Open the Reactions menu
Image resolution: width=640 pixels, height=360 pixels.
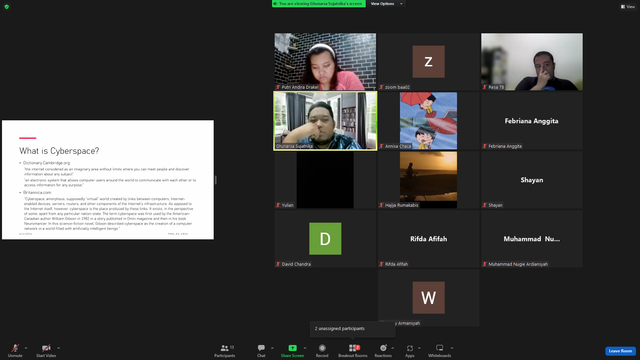pos(383,350)
